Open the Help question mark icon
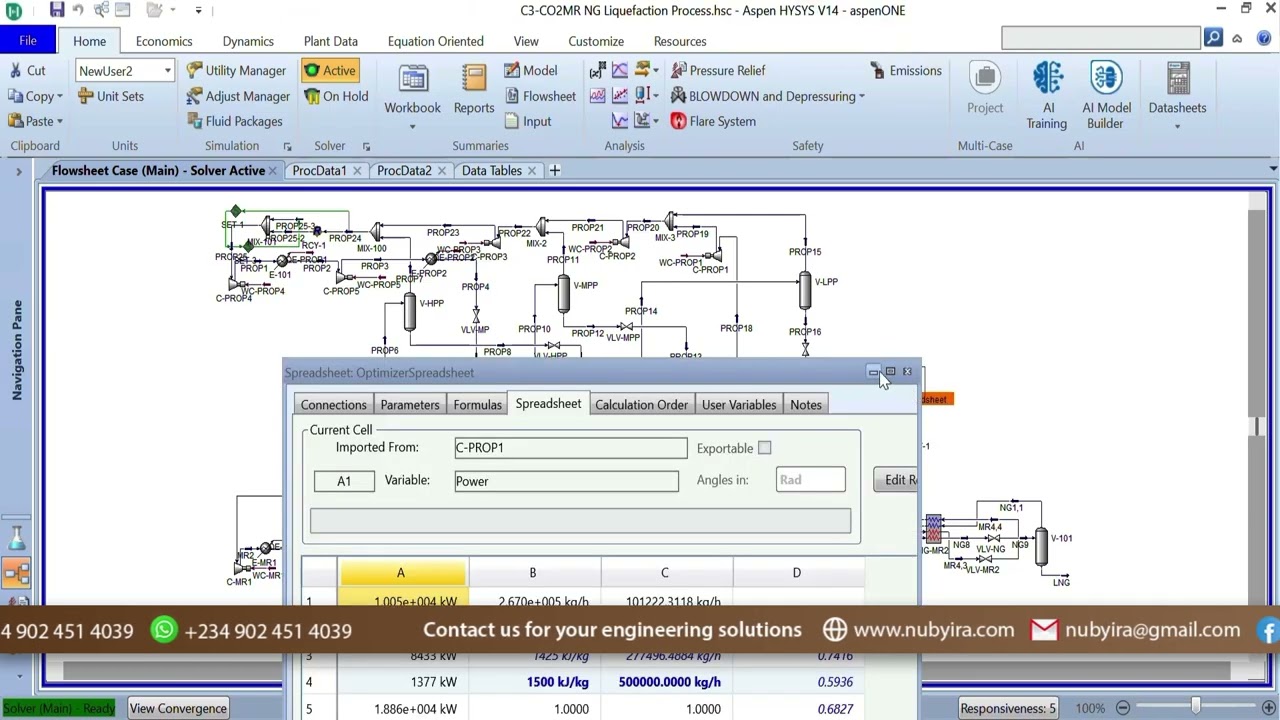 pos(1264,39)
